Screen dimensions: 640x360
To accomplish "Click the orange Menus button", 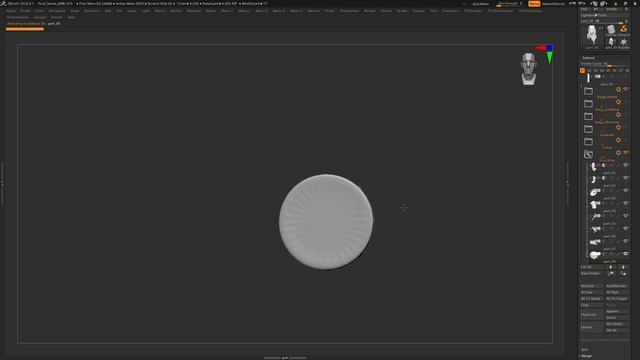I will click(x=534, y=4).
